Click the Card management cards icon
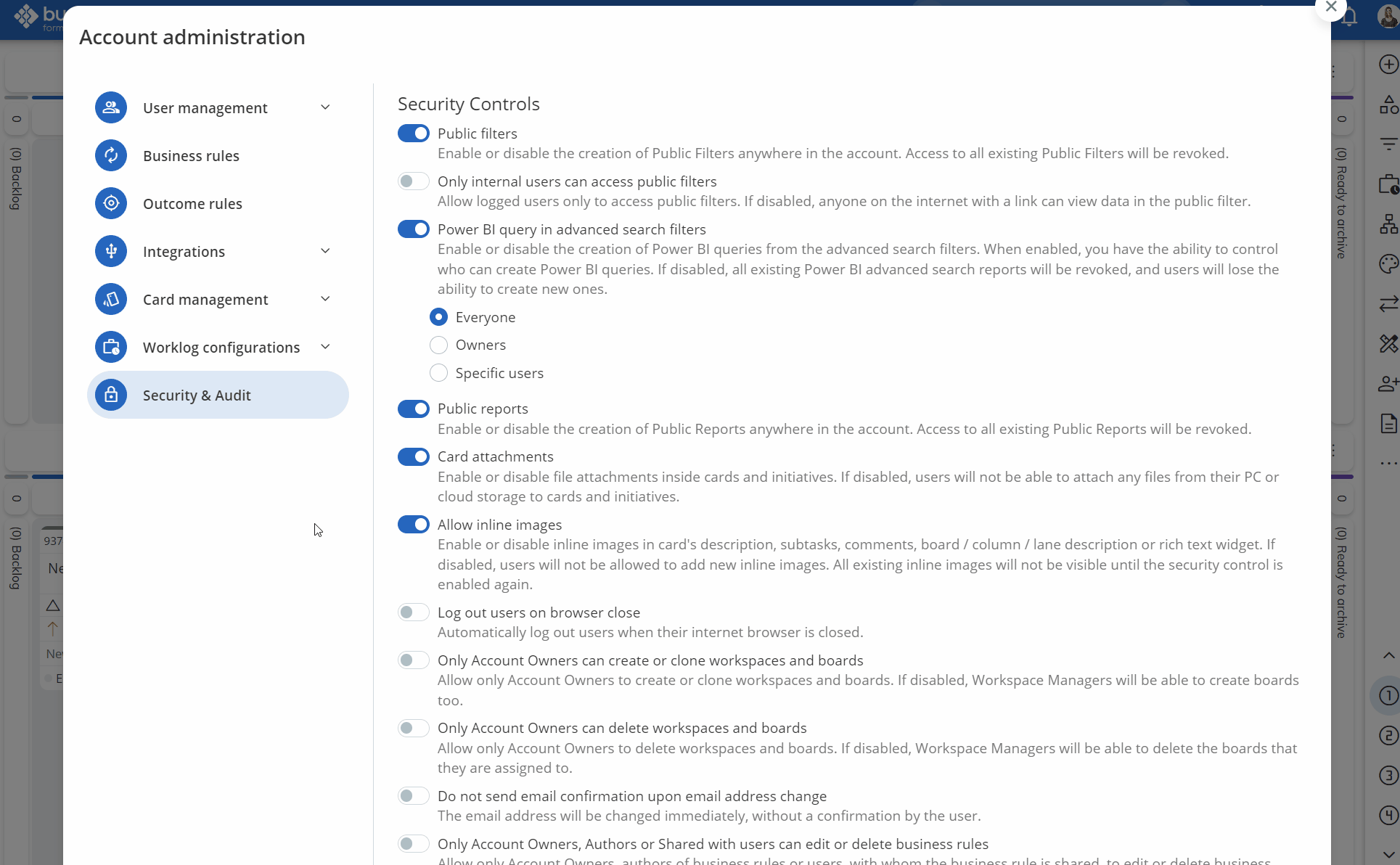Screen dimensions: 1400x865 pos(111,299)
